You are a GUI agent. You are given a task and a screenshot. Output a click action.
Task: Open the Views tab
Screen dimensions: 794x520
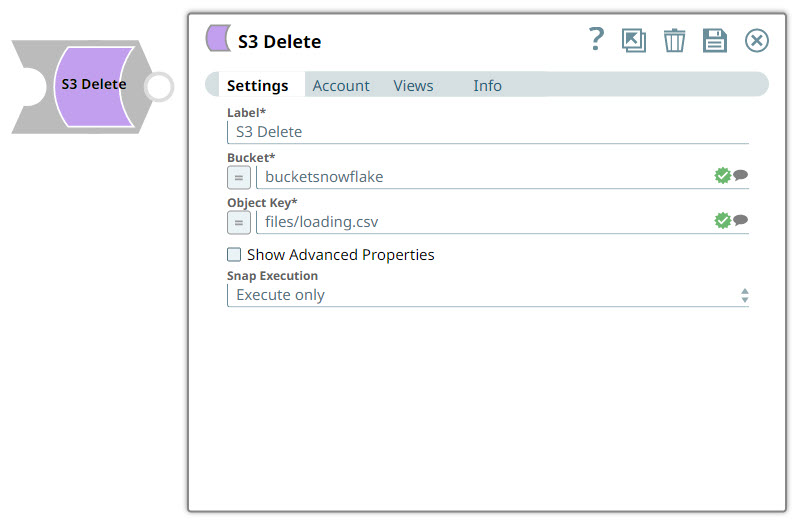point(413,86)
